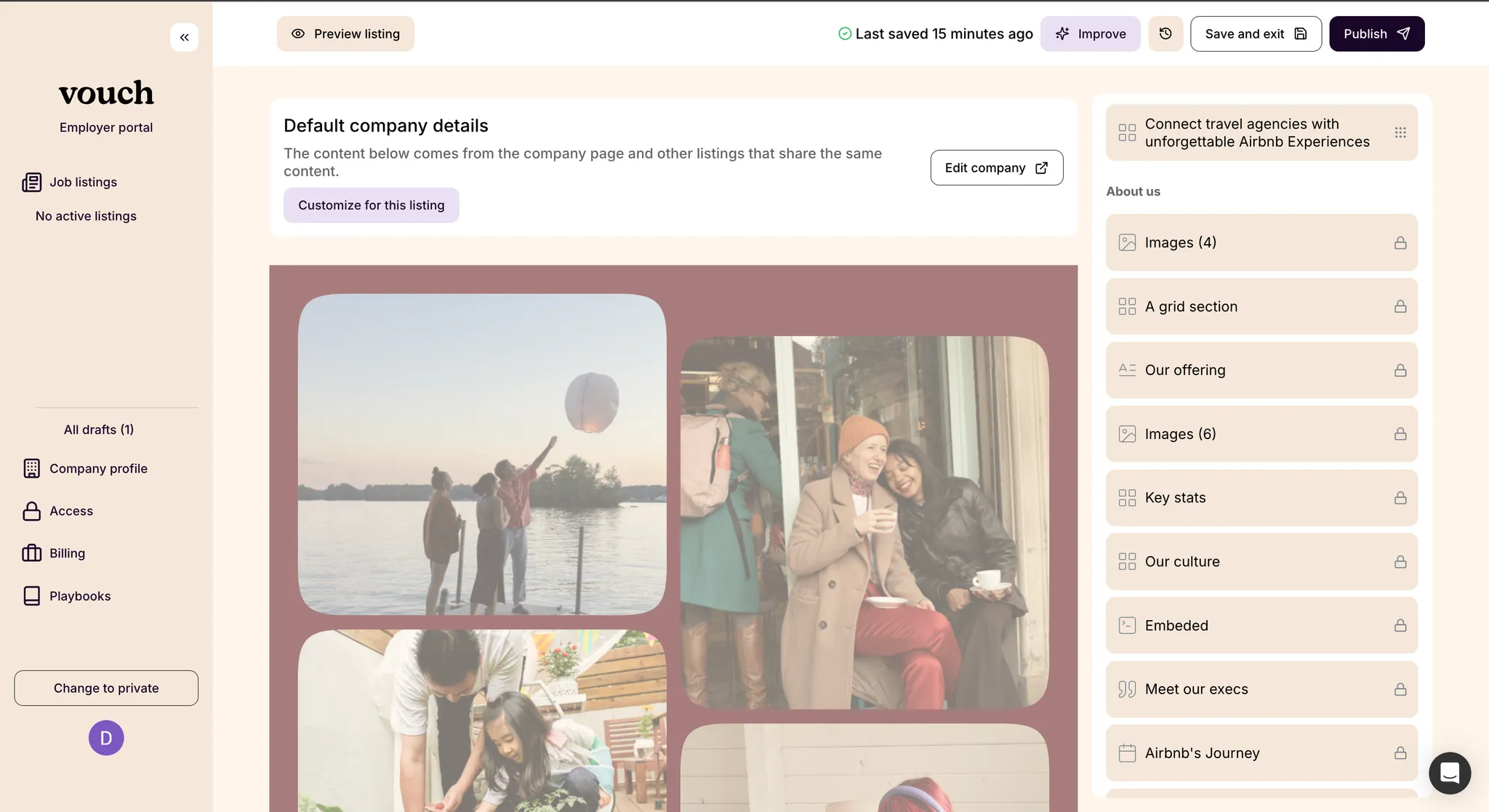Click the embed icon on Embeded row
The width and height of the screenshot is (1489, 812).
1127,625
